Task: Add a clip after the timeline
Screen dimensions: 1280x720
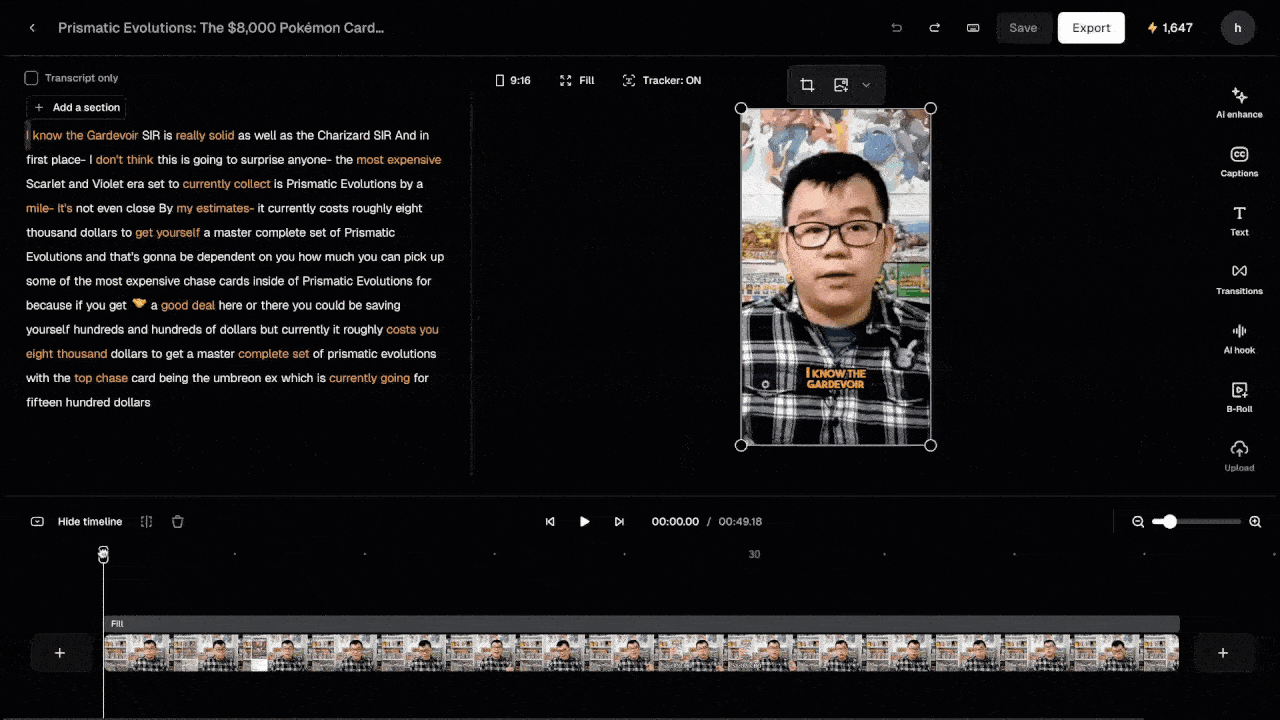Action: (x=1222, y=653)
